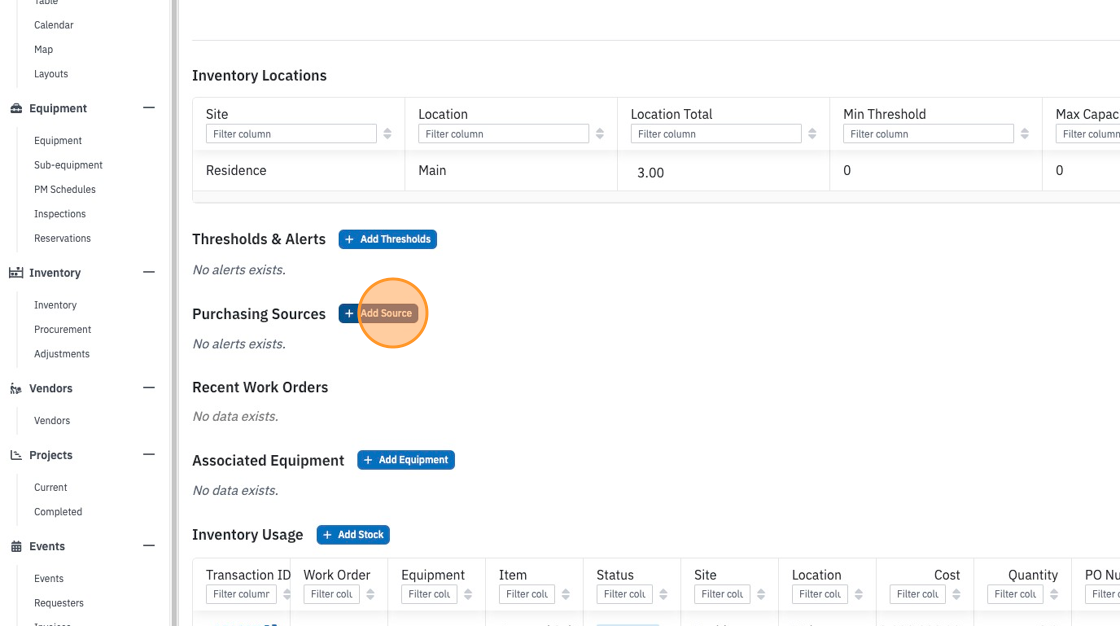Screen dimensions: 1120x626
Task: Click the Vendors section icon
Action: click(16, 389)
